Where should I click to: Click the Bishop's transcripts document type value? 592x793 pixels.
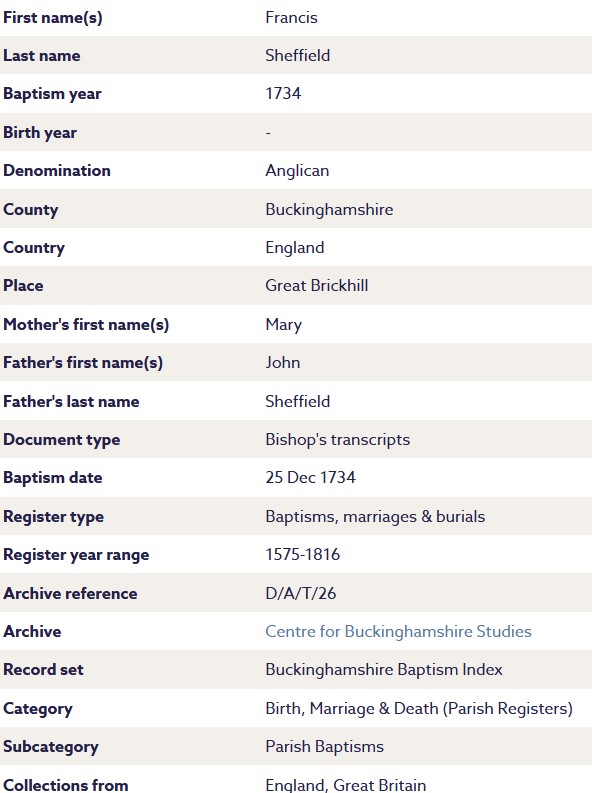[x=338, y=439]
